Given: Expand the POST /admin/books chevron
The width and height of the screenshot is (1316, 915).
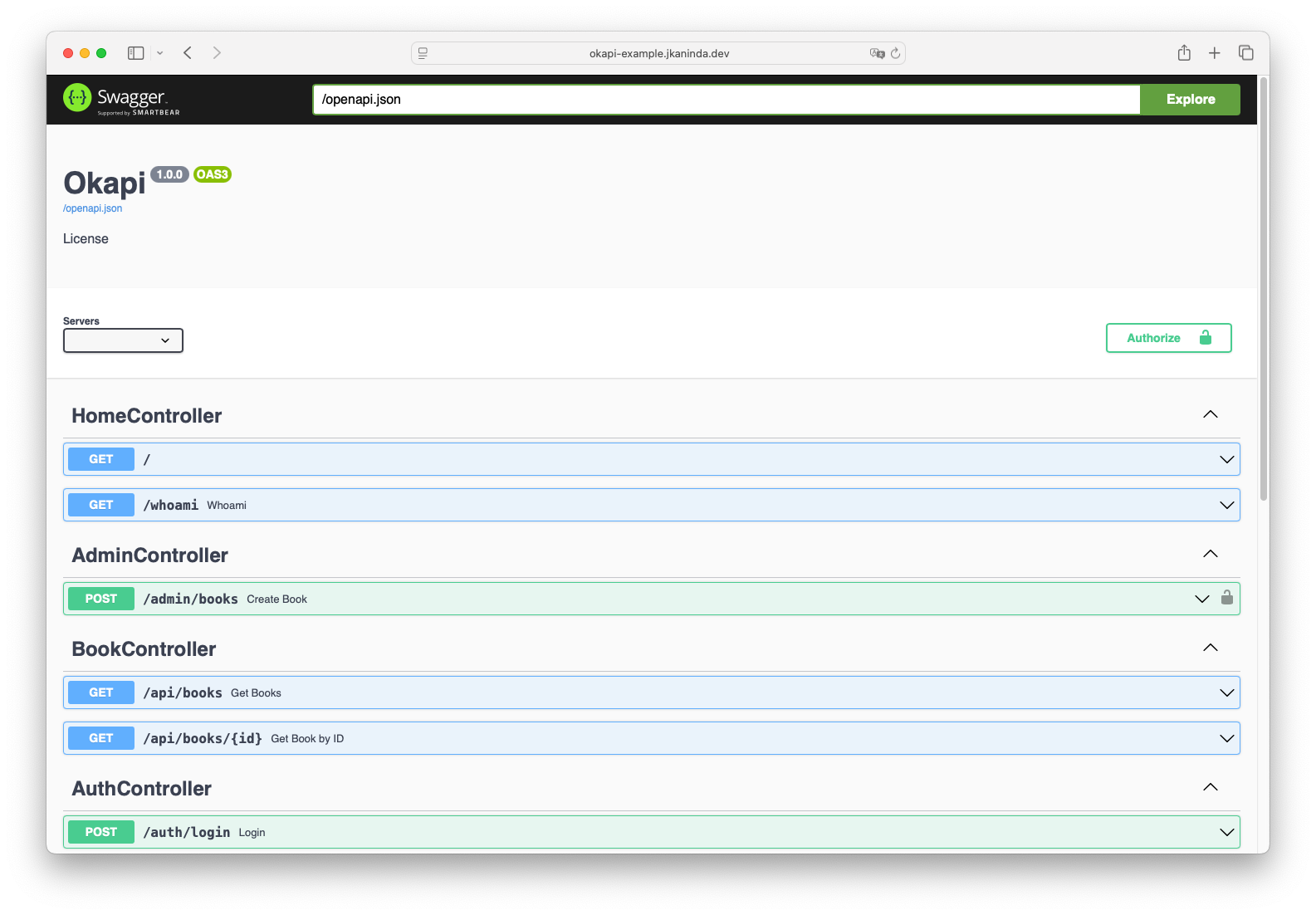Looking at the screenshot, I should click(1201, 599).
